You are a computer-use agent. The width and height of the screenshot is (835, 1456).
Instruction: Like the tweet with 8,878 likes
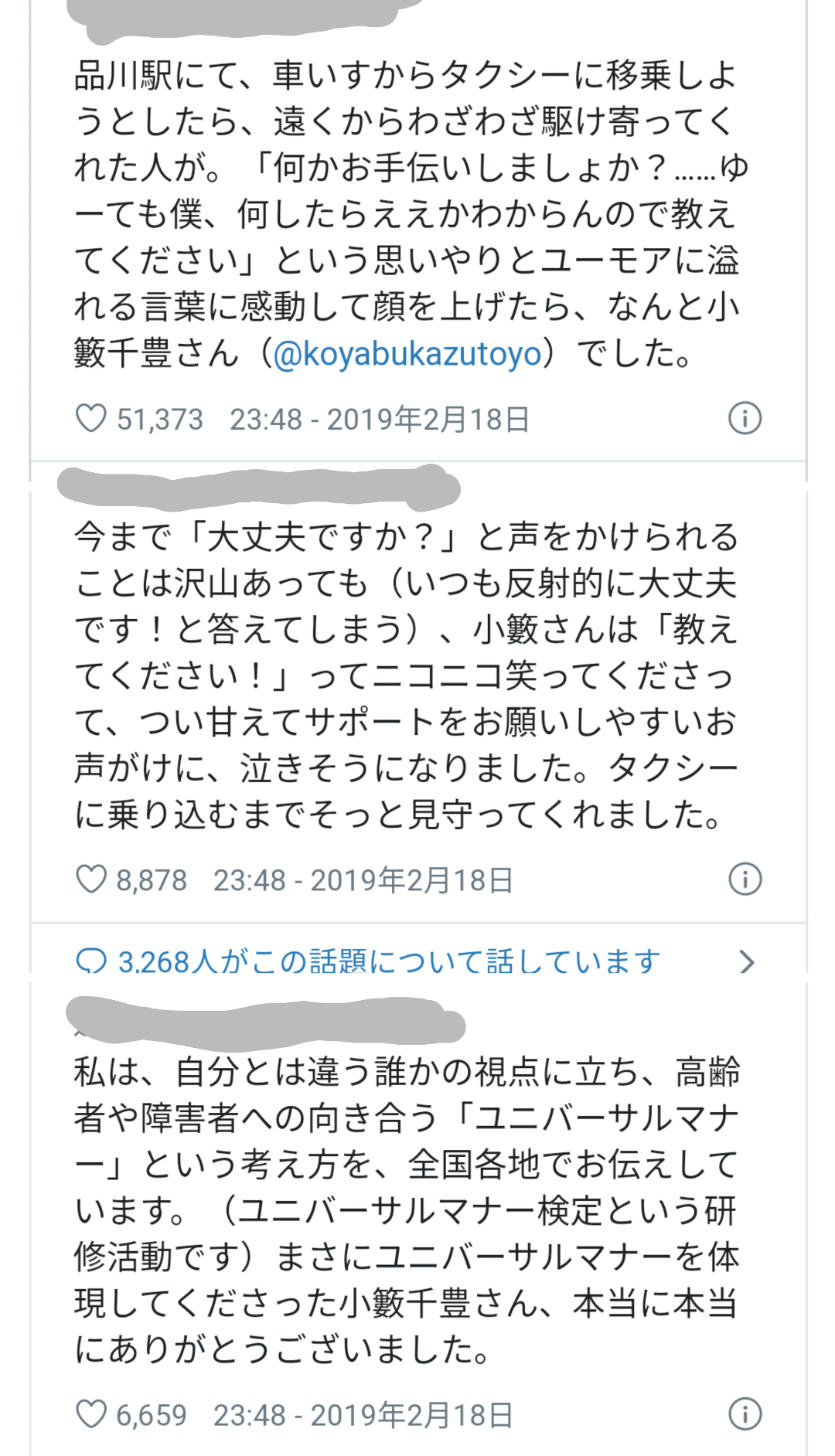[x=90, y=879]
